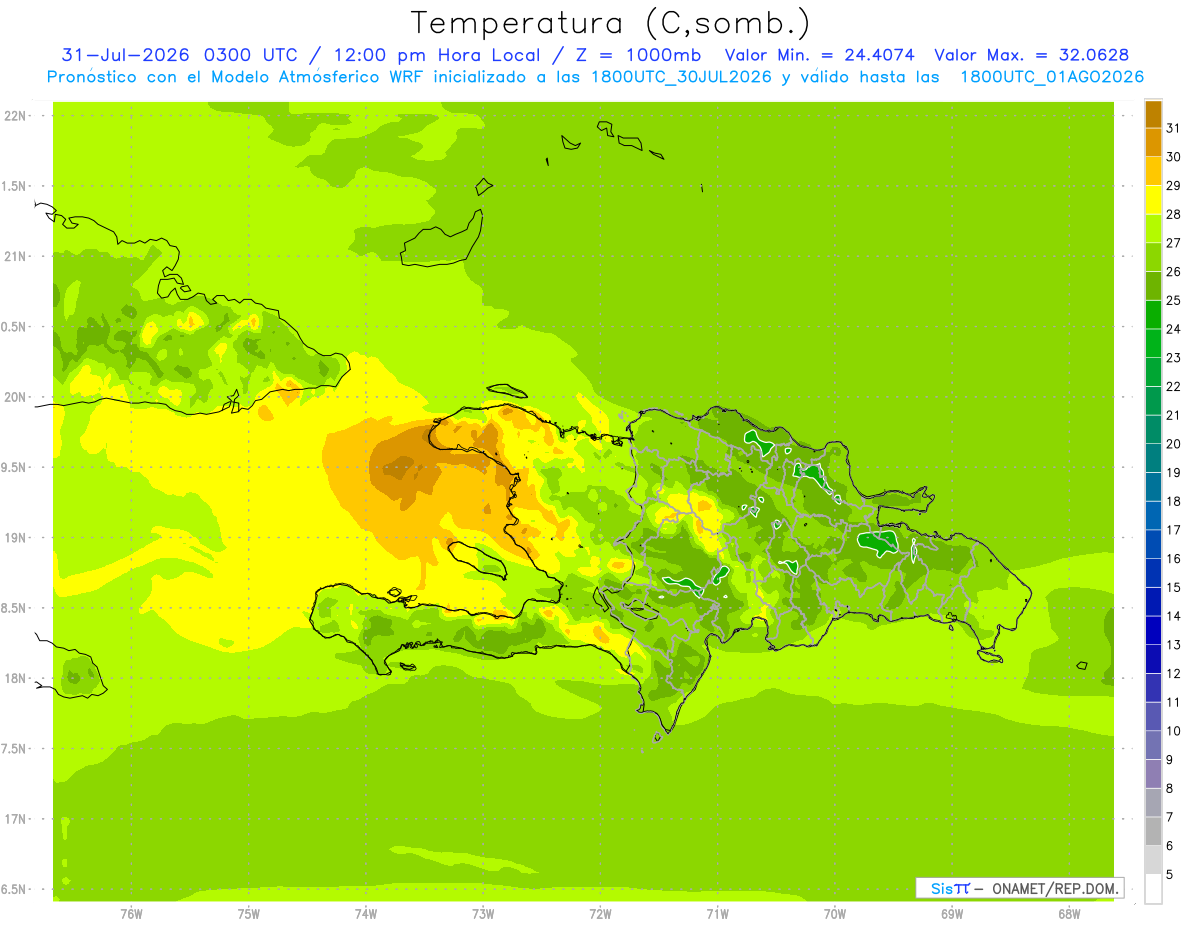Click the '27' colorbar label

tap(1174, 243)
